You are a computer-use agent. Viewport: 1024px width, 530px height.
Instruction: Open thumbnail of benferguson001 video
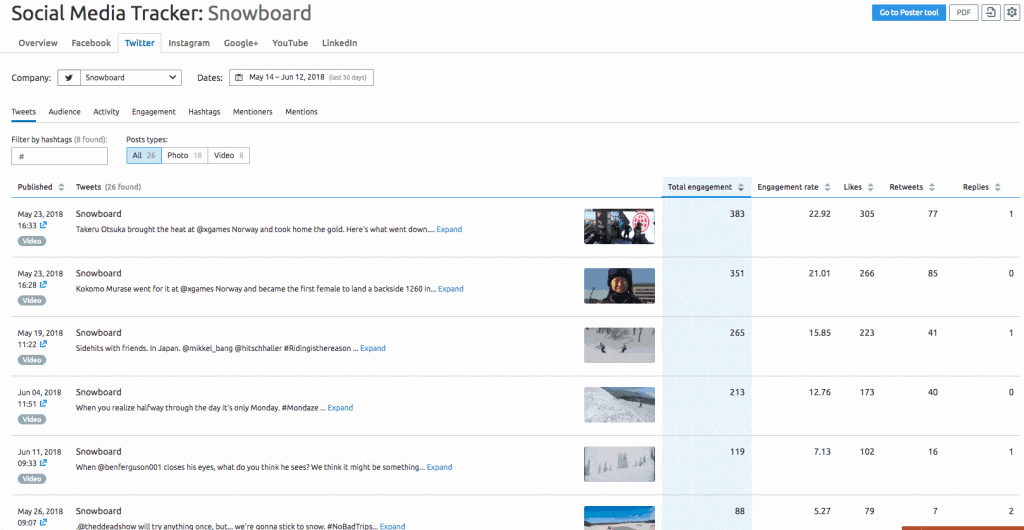coord(619,464)
